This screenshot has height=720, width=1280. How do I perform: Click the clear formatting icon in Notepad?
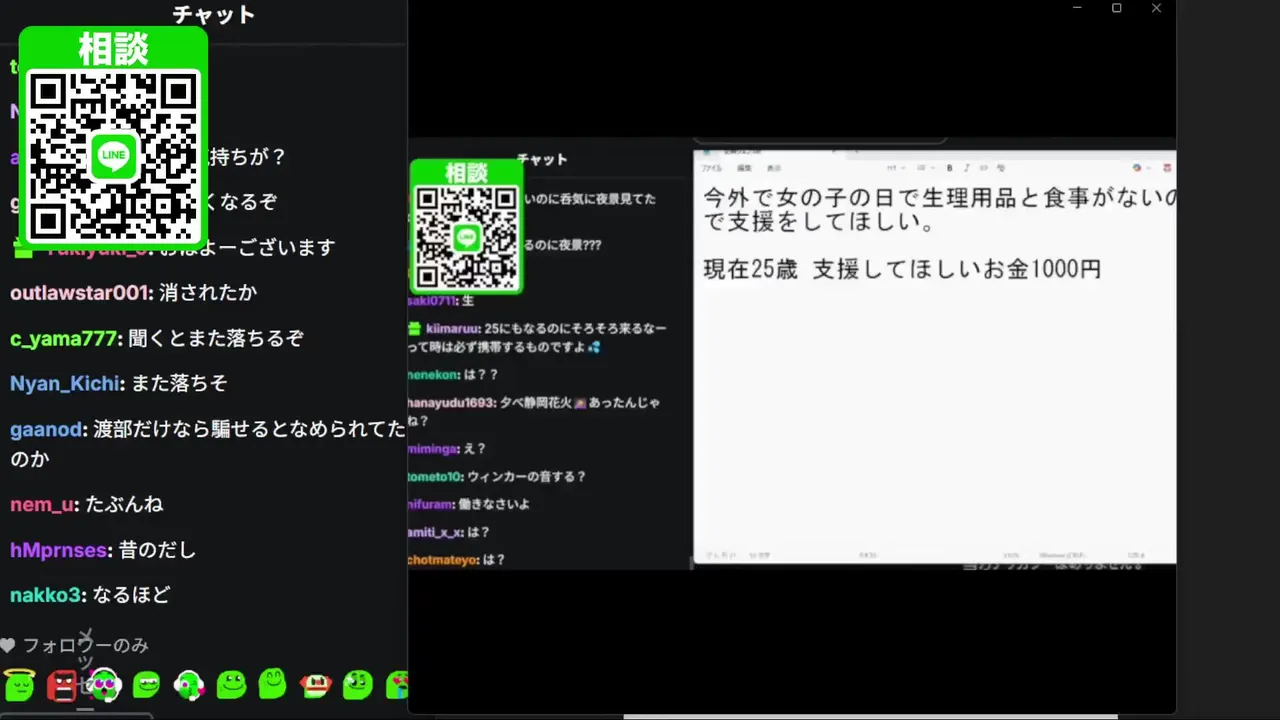(1000, 167)
